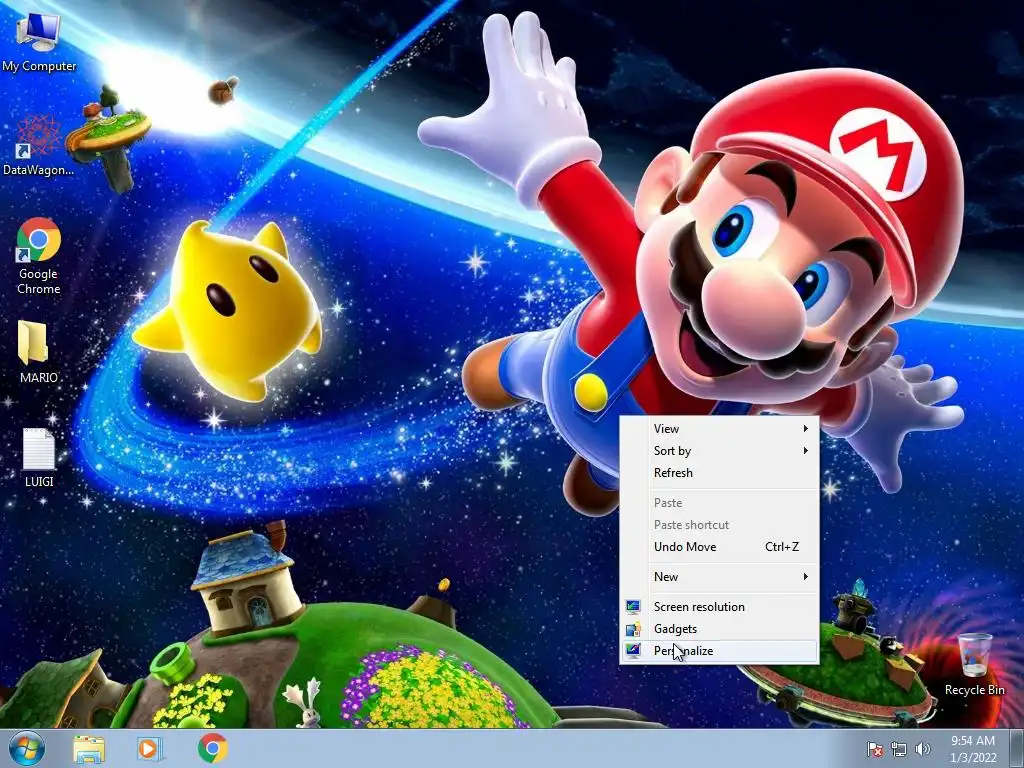Open the Windows Start menu orb
Image resolution: width=1024 pixels, height=768 pixels.
27,748
